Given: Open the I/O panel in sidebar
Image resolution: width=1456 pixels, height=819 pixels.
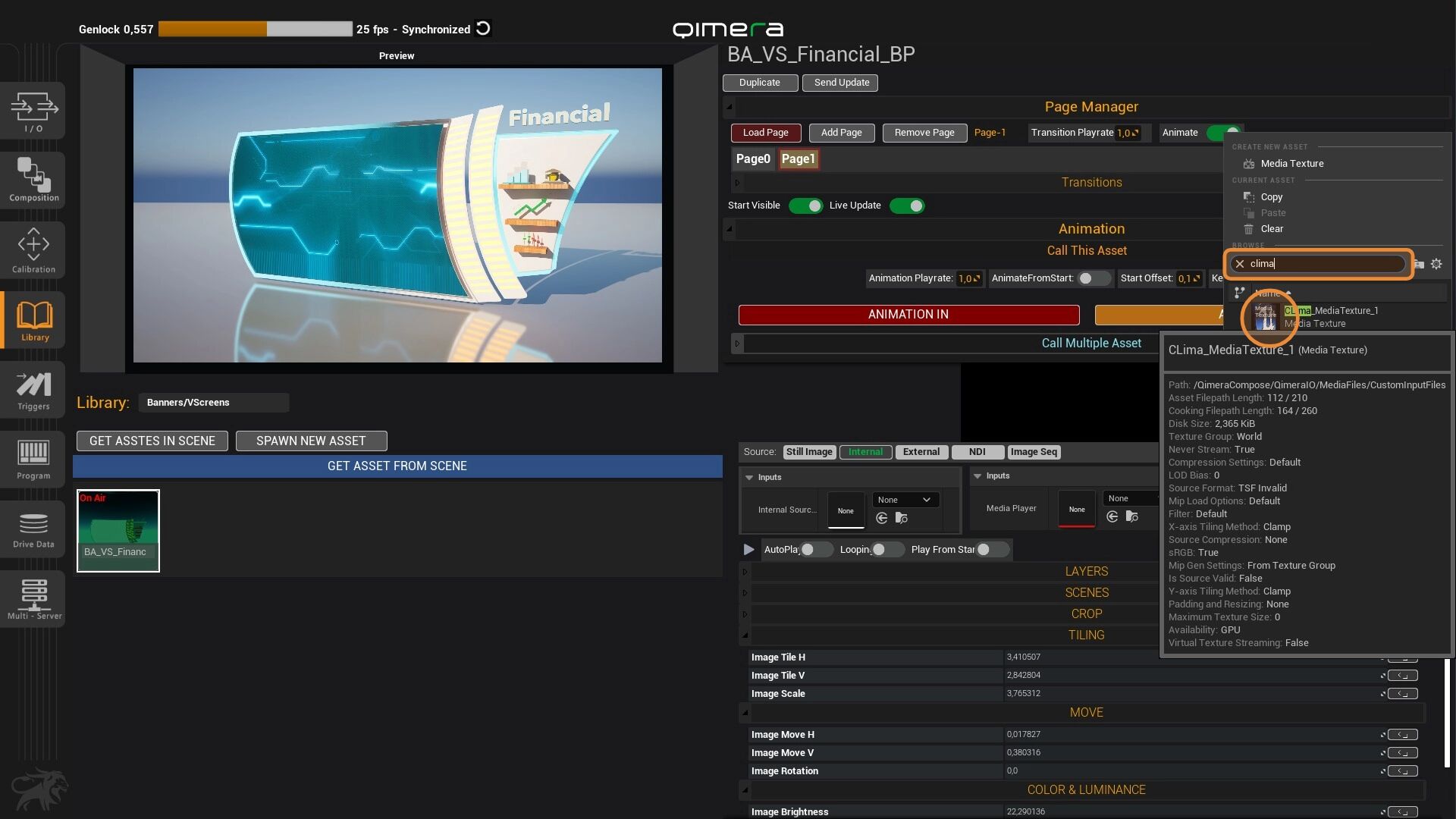Looking at the screenshot, I should click(x=33, y=111).
